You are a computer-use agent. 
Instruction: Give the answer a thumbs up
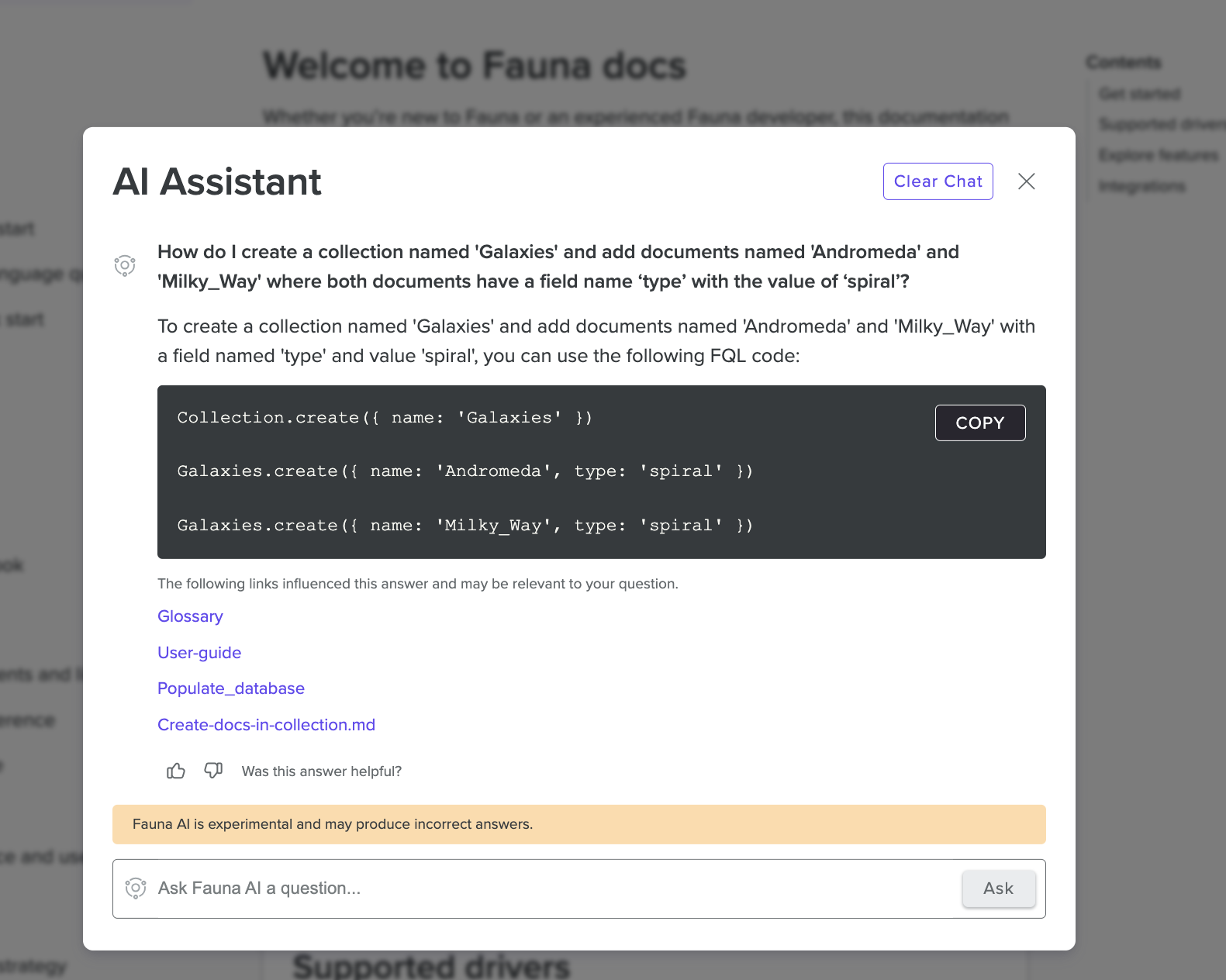coord(176,771)
